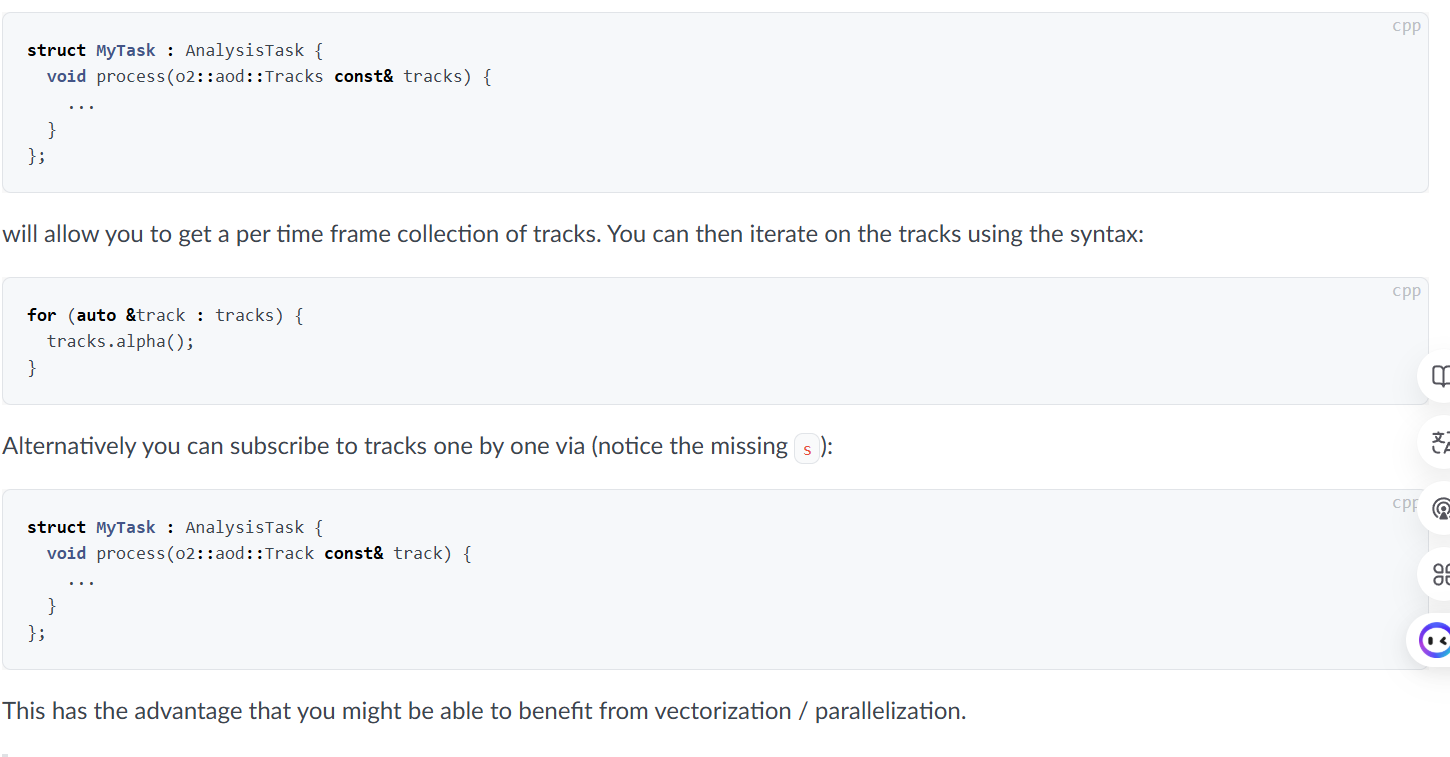The width and height of the screenshot is (1450, 757).
Task: Click the 'vectorization / parallelization' sentence
Action: tap(484, 711)
